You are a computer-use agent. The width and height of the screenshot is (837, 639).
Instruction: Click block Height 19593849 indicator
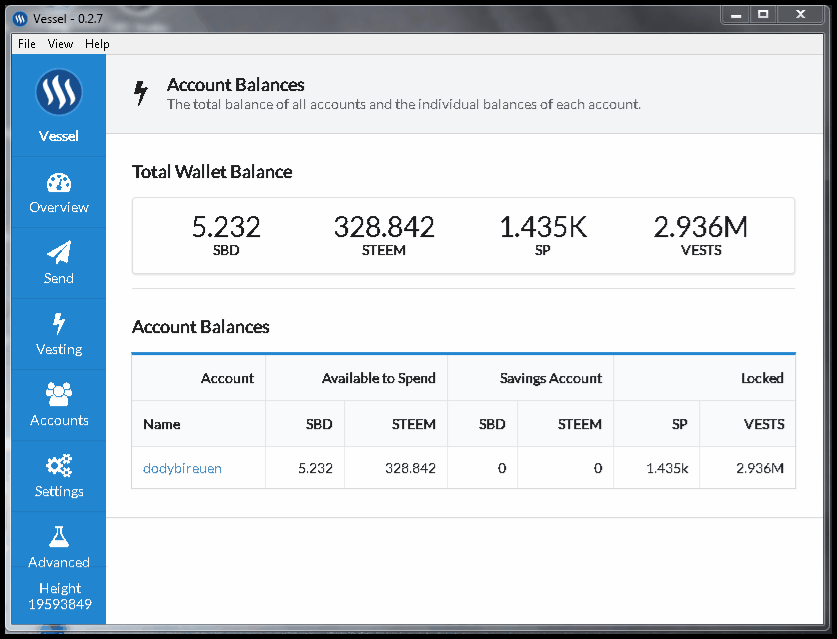click(x=60, y=596)
